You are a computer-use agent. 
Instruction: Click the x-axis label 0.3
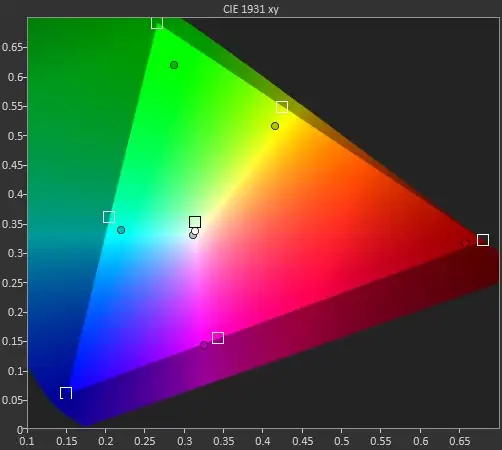coord(184,441)
